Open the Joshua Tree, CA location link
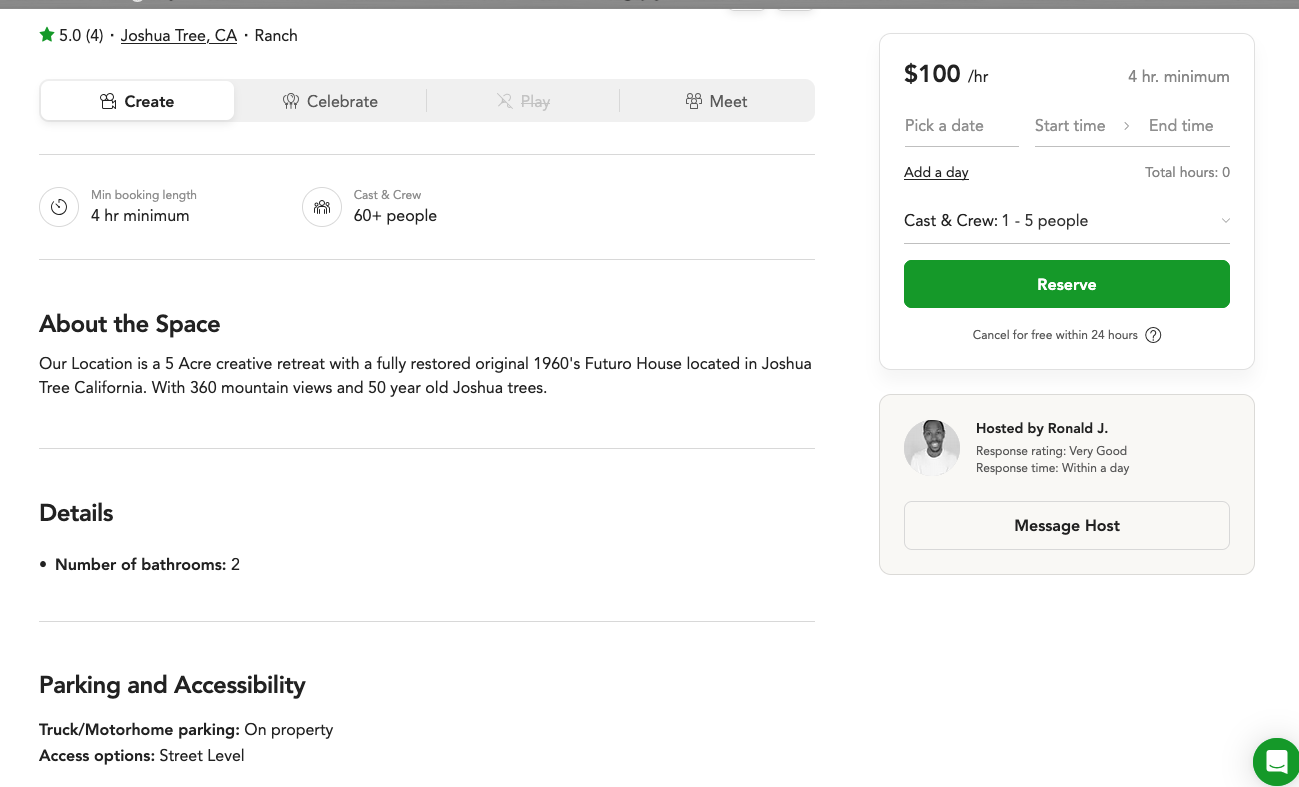Screen dimensions: 1299x787 (x=179, y=36)
